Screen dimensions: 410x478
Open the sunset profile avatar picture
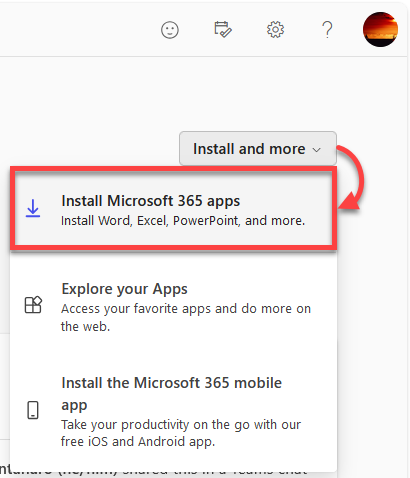[380, 29]
